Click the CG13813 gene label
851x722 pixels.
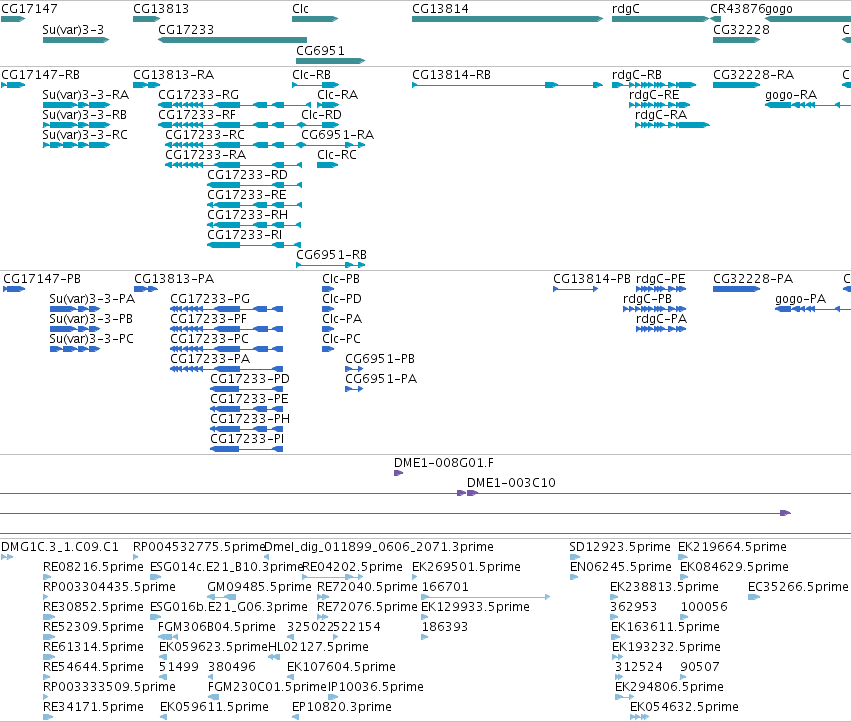[161, 9]
